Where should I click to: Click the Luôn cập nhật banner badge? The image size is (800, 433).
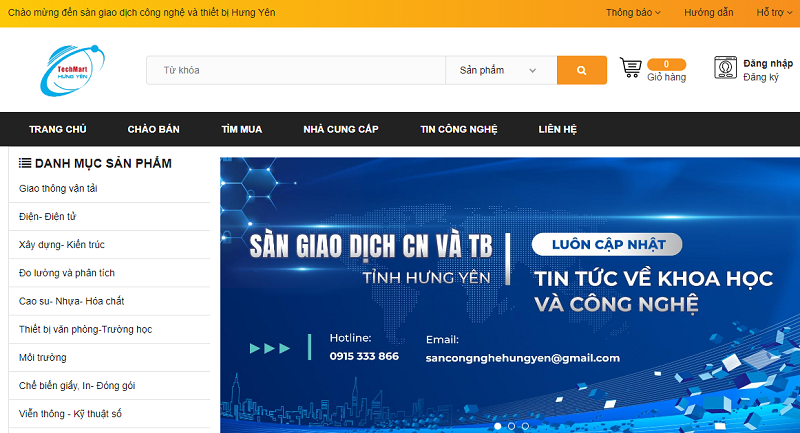pos(607,244)
